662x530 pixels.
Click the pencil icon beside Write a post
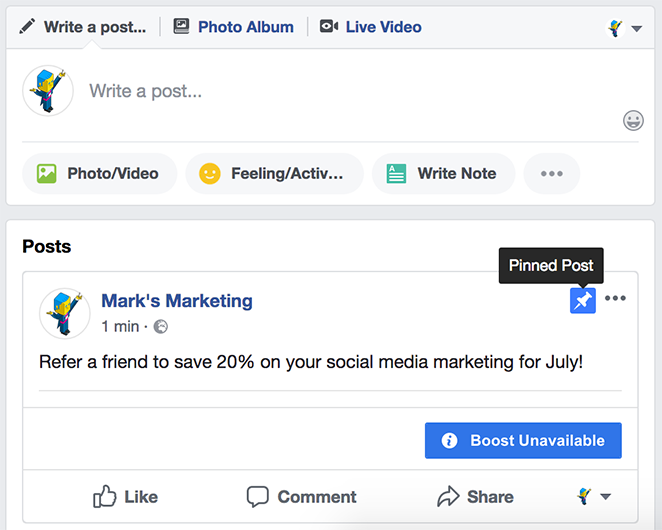coord(27,27)
